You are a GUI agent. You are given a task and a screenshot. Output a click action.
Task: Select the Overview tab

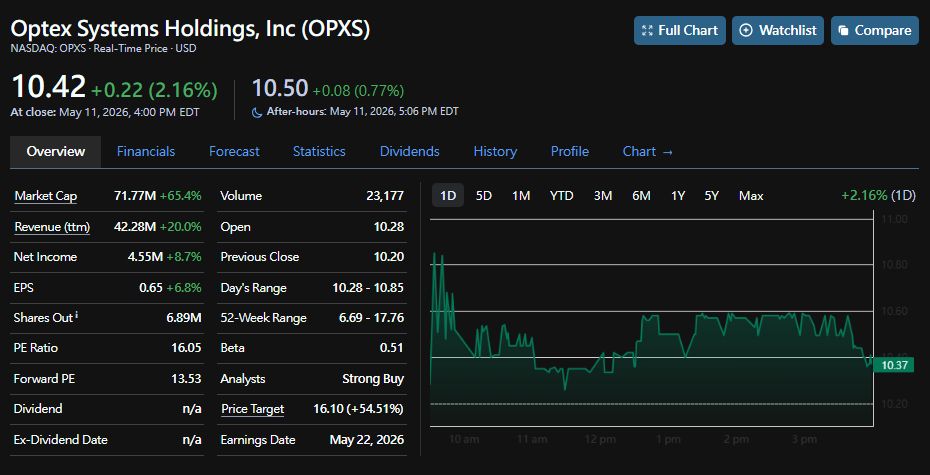click(56, 152)
